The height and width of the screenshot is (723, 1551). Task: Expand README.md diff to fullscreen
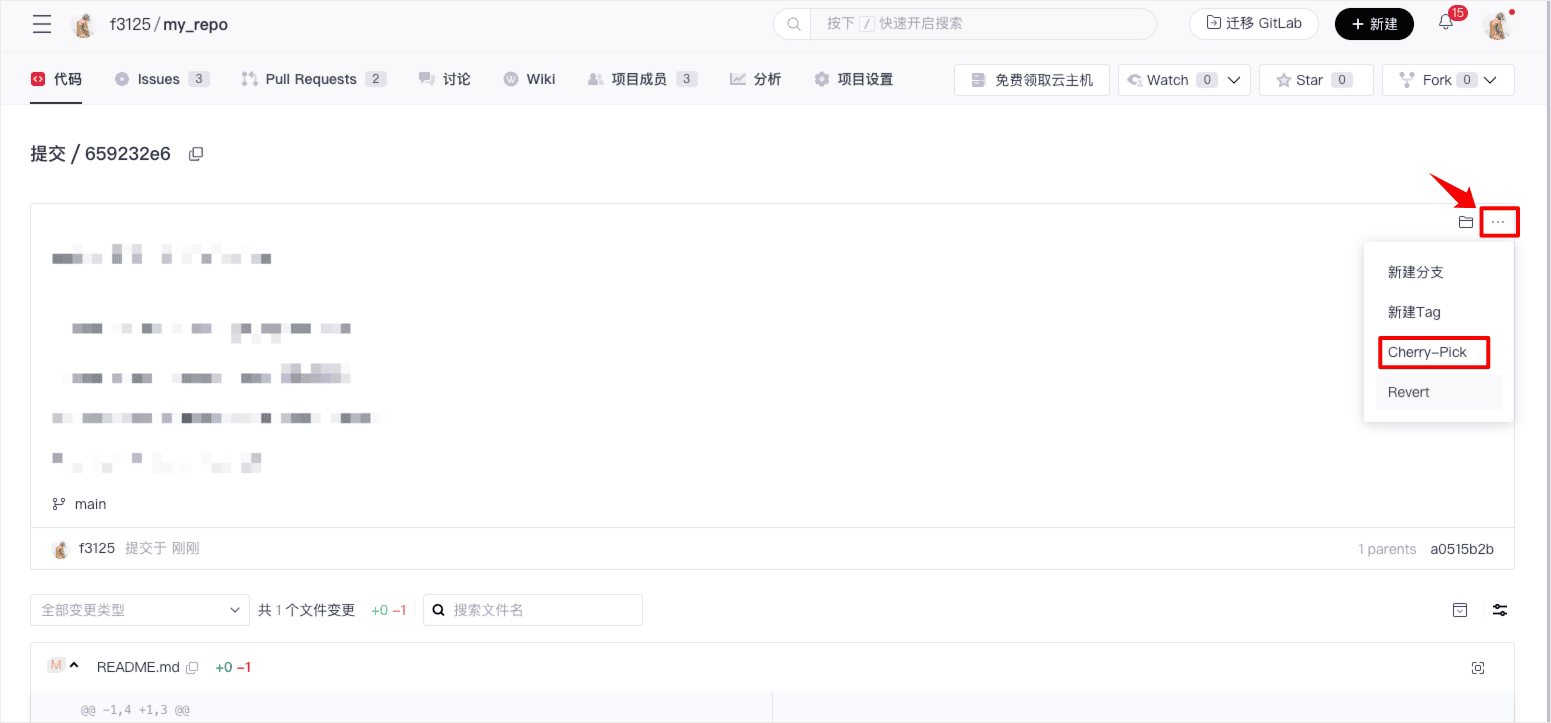[1478, 668]
